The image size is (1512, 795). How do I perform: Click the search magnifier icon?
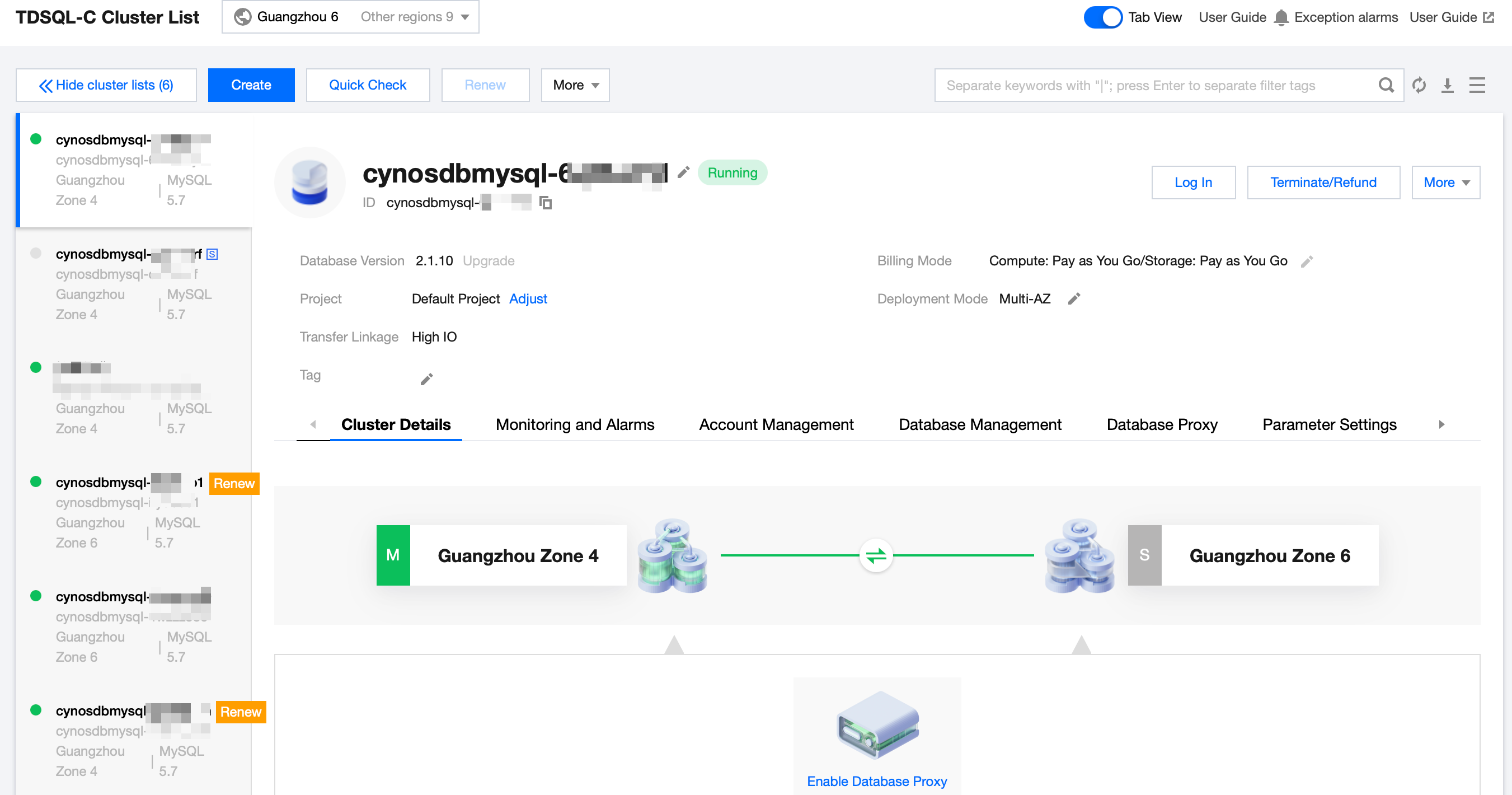tap(1386, 85)
